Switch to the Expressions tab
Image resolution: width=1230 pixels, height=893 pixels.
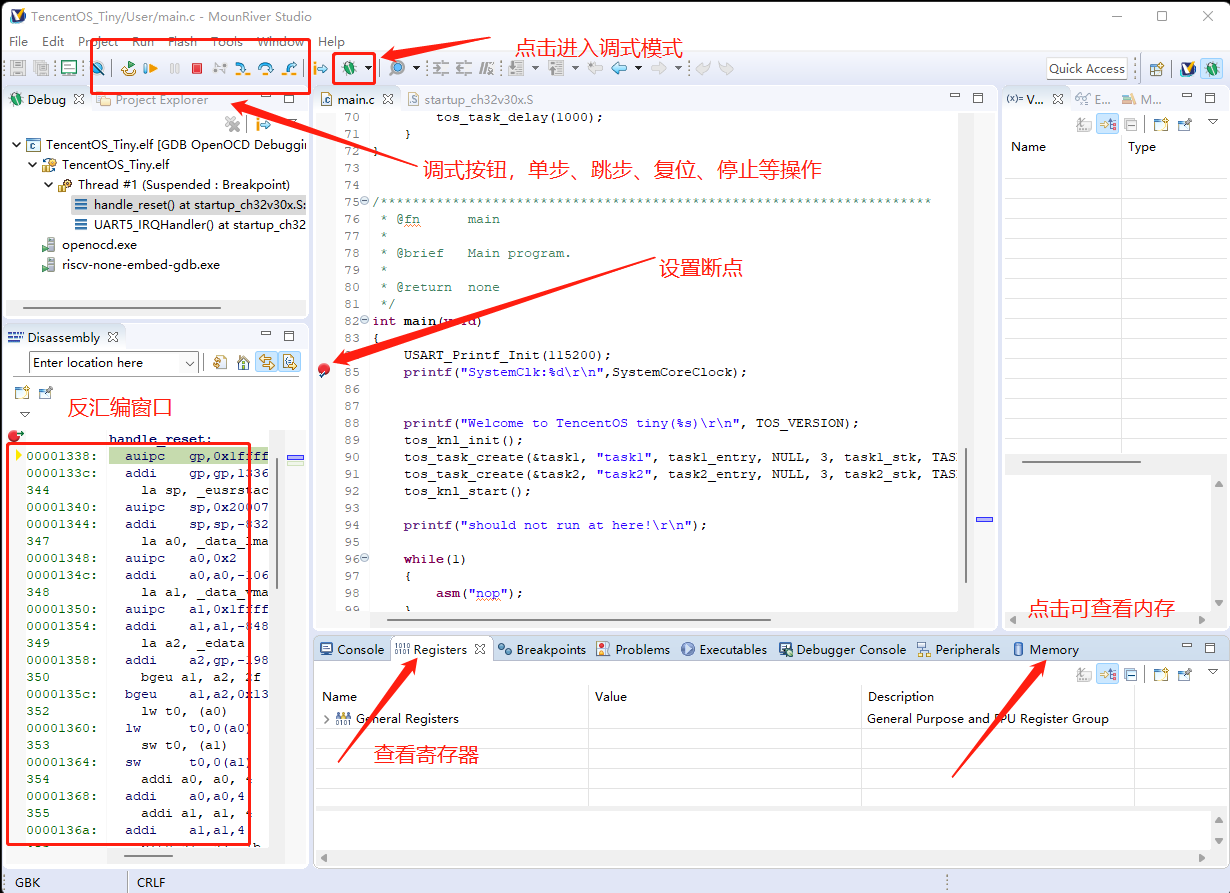(x=1093, y=99)
